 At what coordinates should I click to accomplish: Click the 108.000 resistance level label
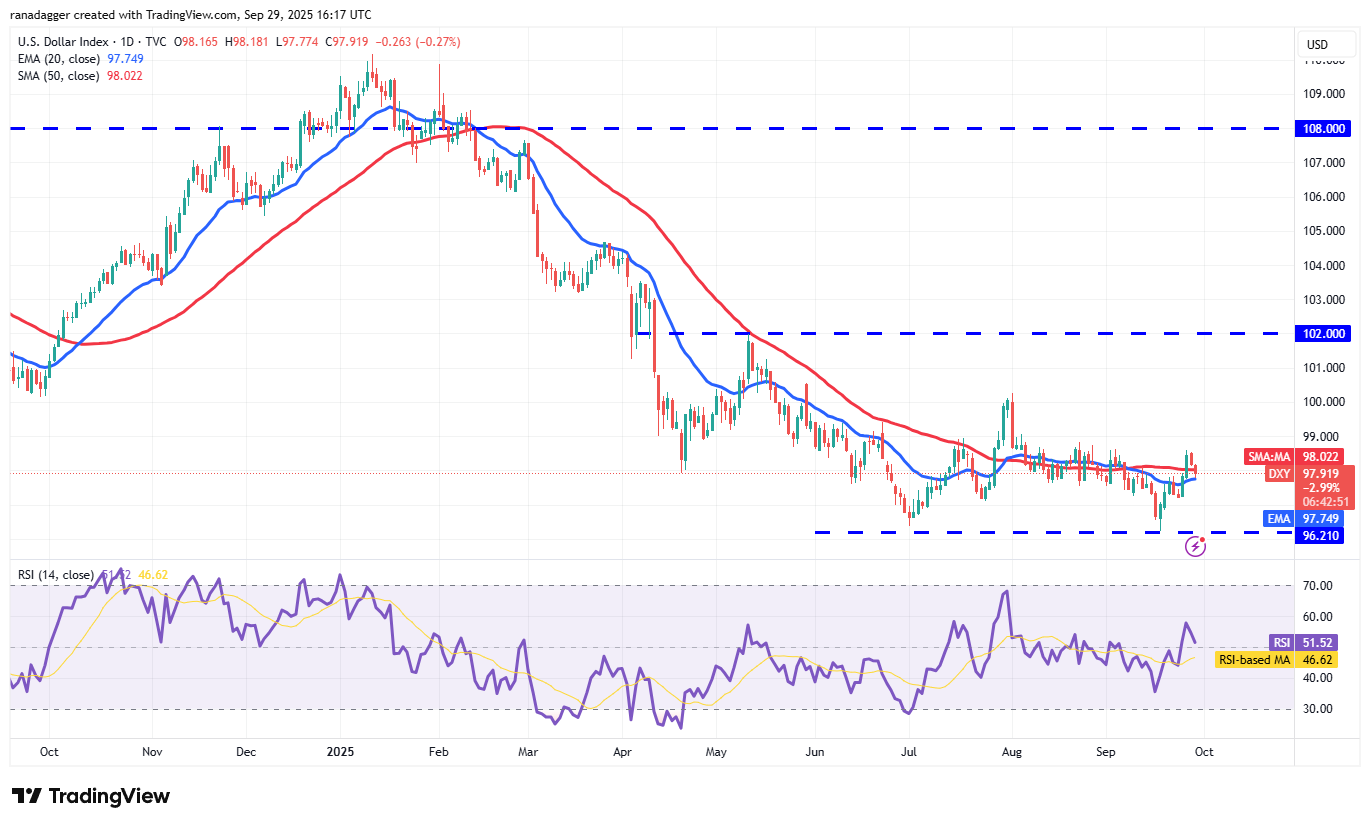[x=1324, y=128]
